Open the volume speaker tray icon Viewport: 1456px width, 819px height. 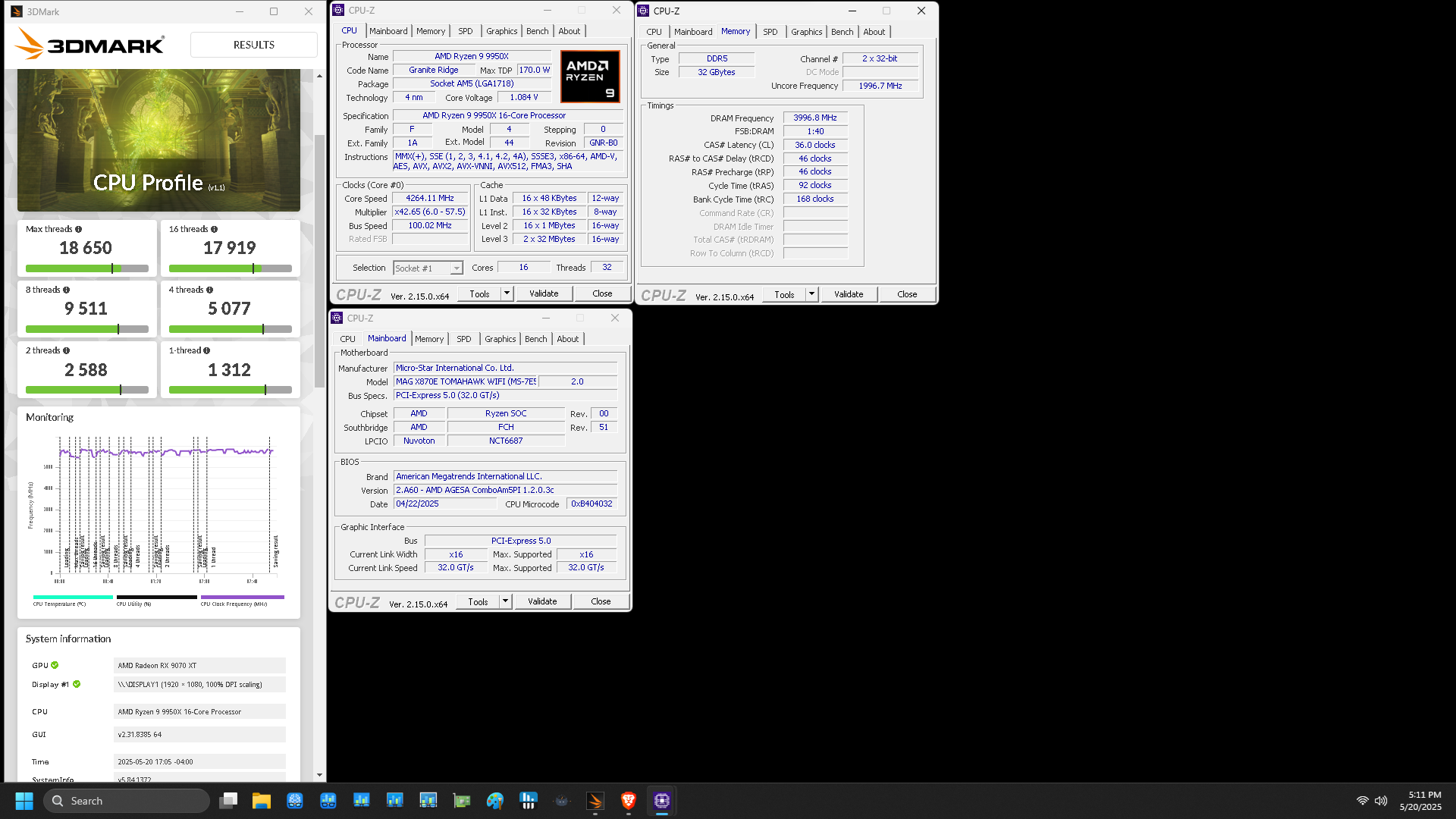(x=1381, y=801)
